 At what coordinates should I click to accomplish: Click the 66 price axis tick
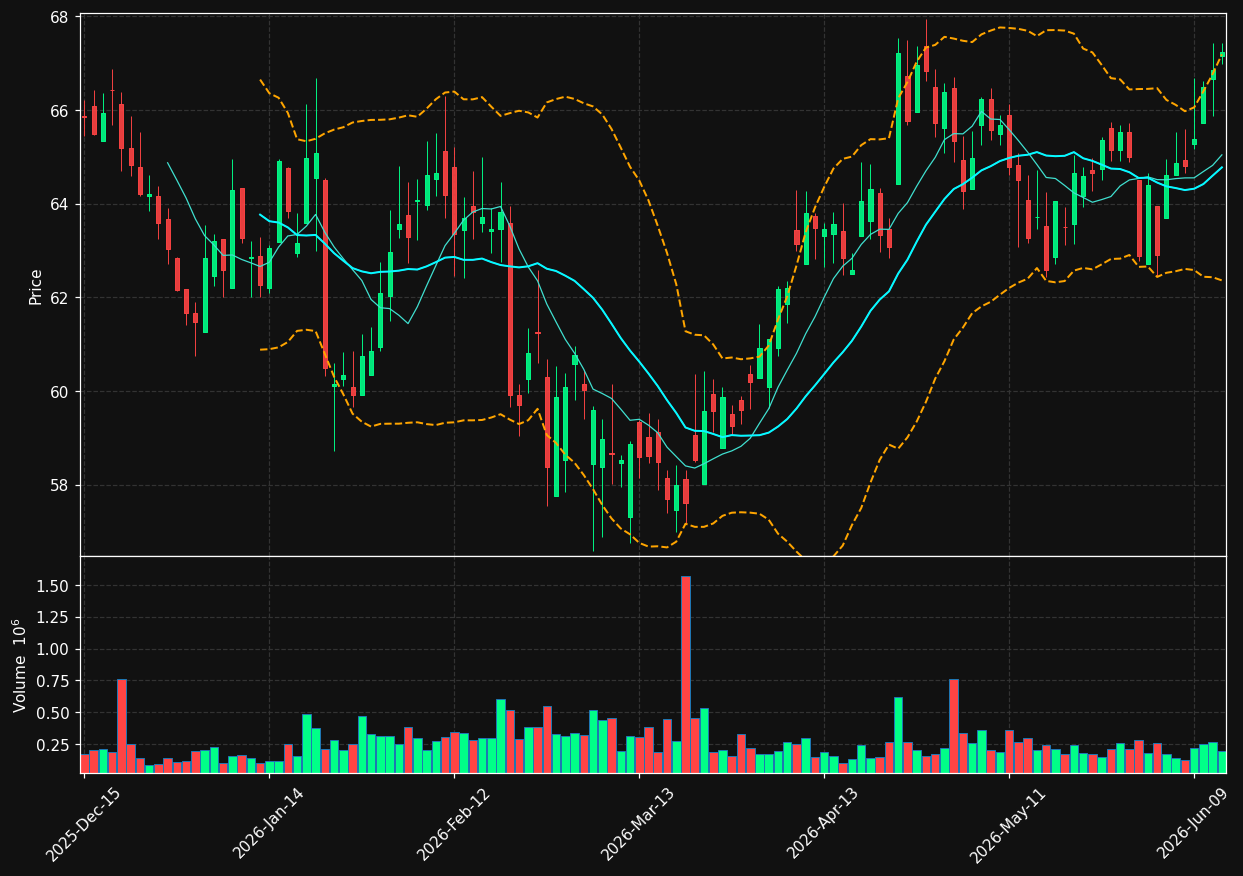(x=59, y=111)
